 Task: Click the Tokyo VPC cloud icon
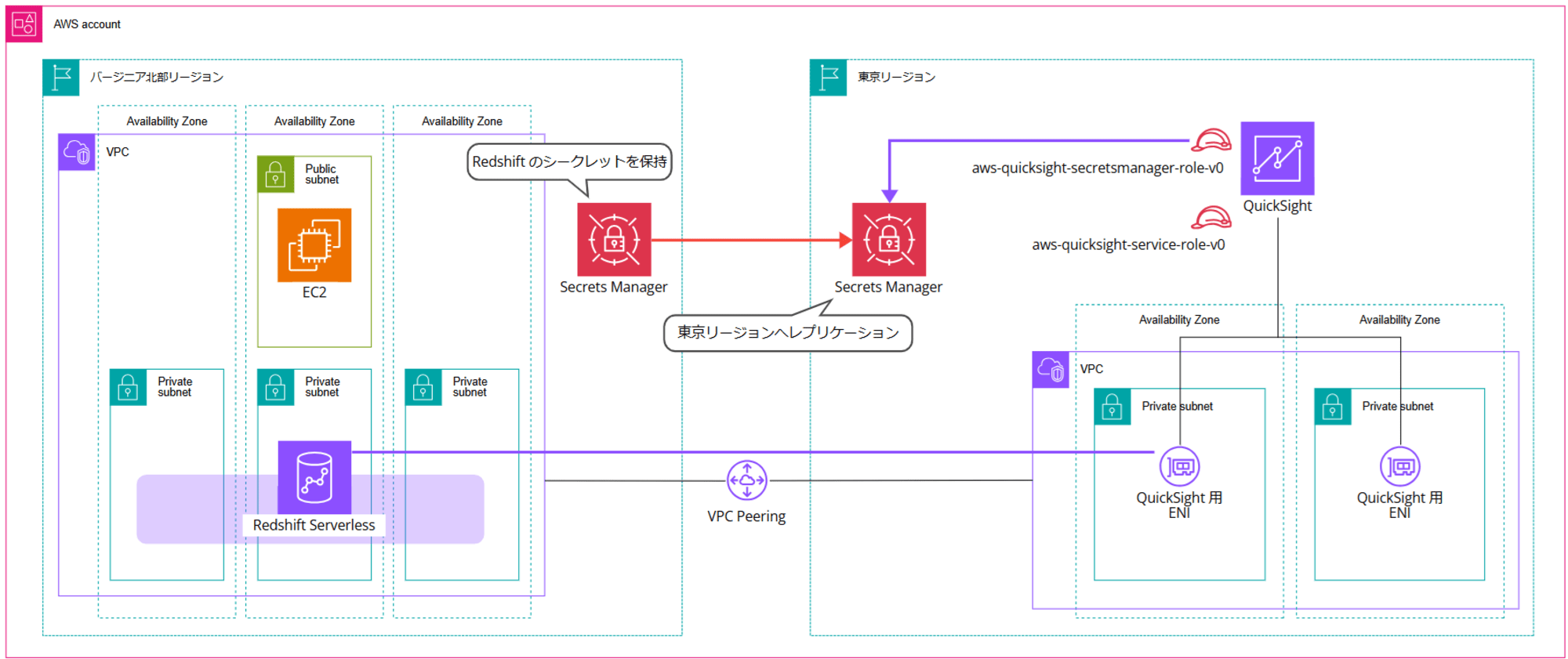pyautogui.click(x=1051, y=370)
